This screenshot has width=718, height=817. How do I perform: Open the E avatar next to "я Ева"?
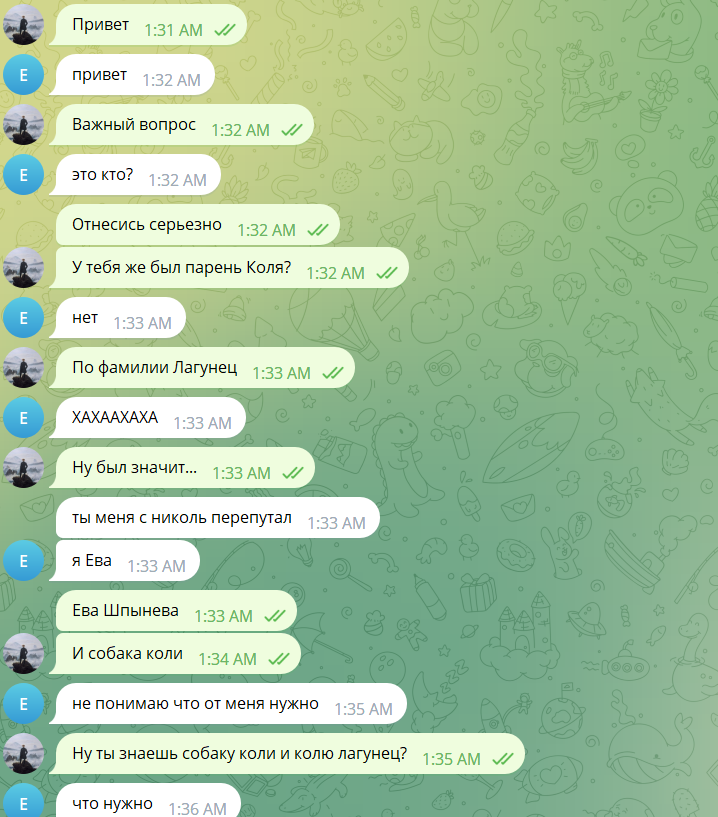(x=23, y=560)
